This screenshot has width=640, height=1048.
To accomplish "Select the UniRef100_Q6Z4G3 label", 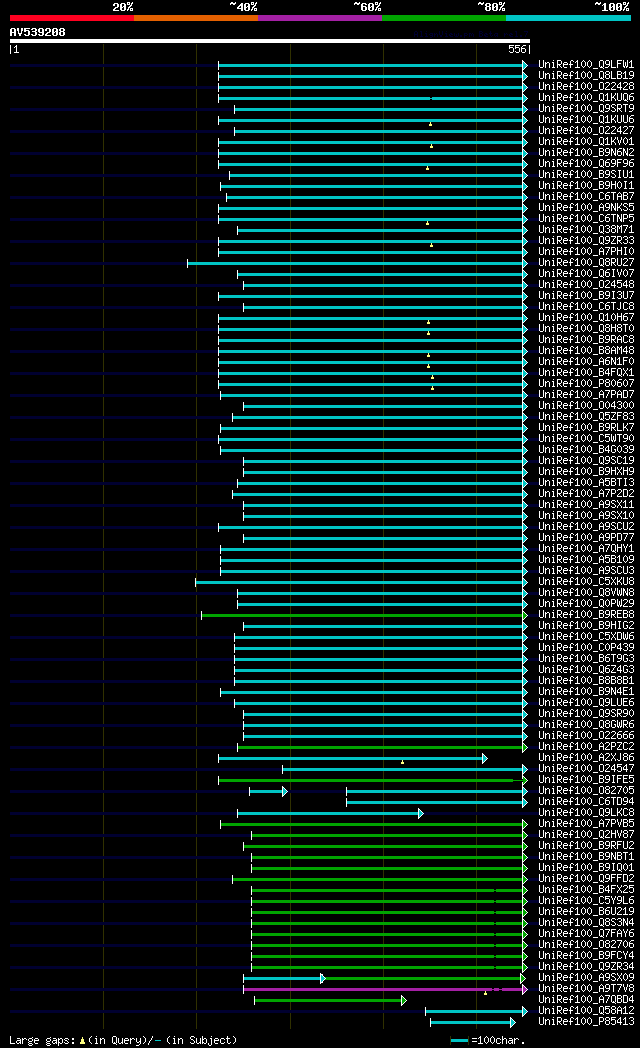I will pyautogui.click(x=586, y=670).
